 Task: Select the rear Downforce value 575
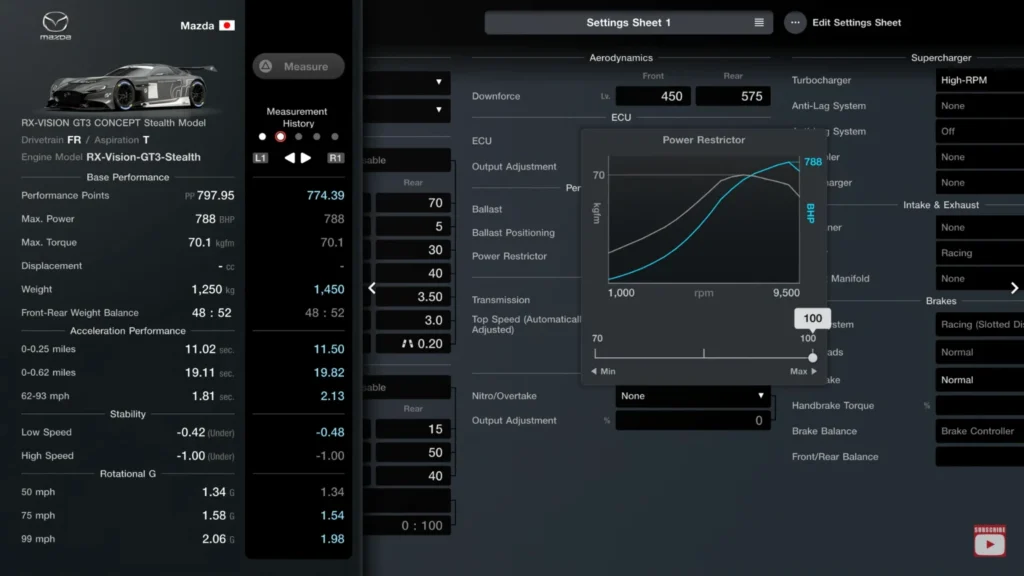tap(733, 96)
